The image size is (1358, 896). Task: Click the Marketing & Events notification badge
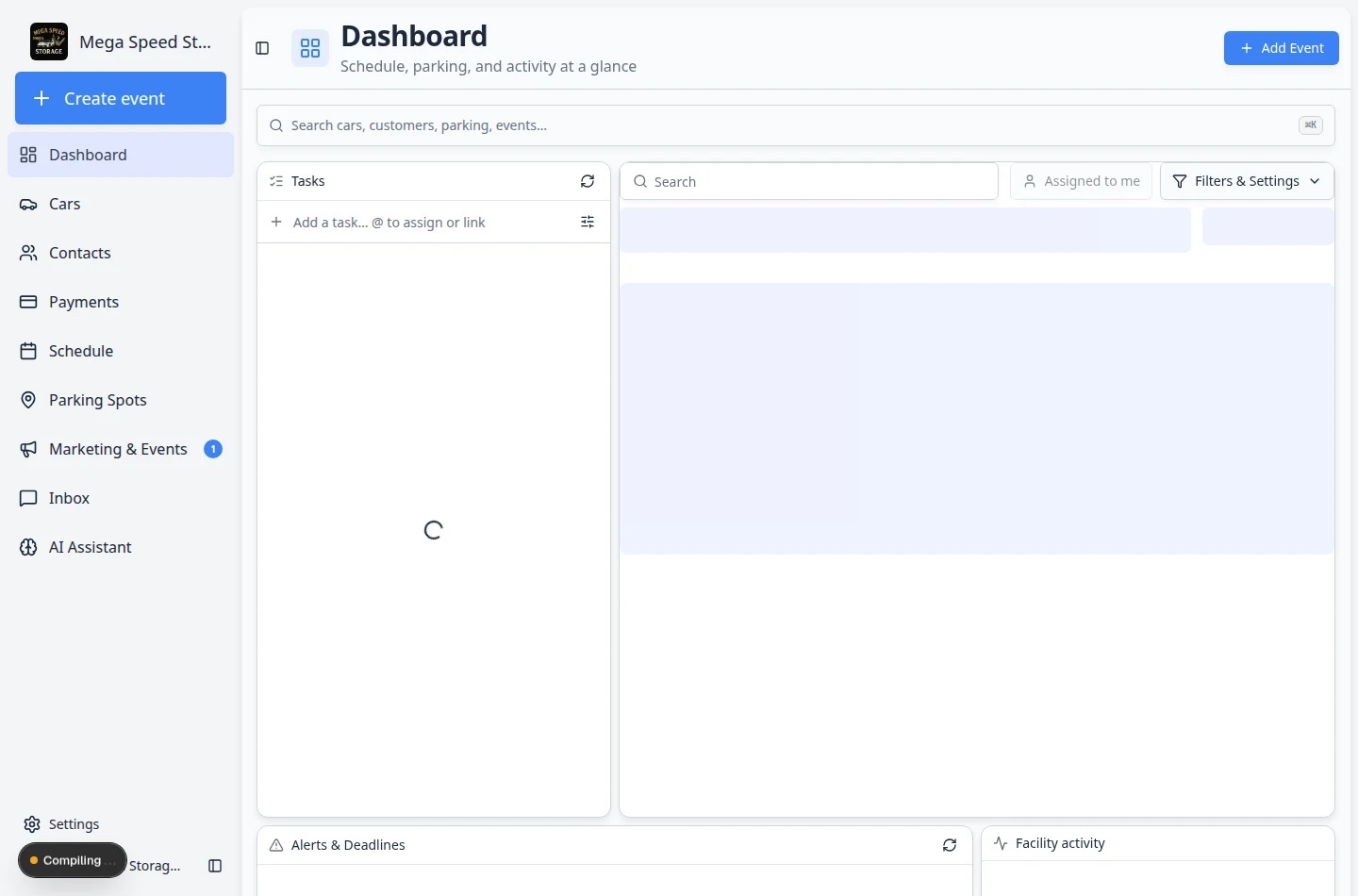(213, 449)
